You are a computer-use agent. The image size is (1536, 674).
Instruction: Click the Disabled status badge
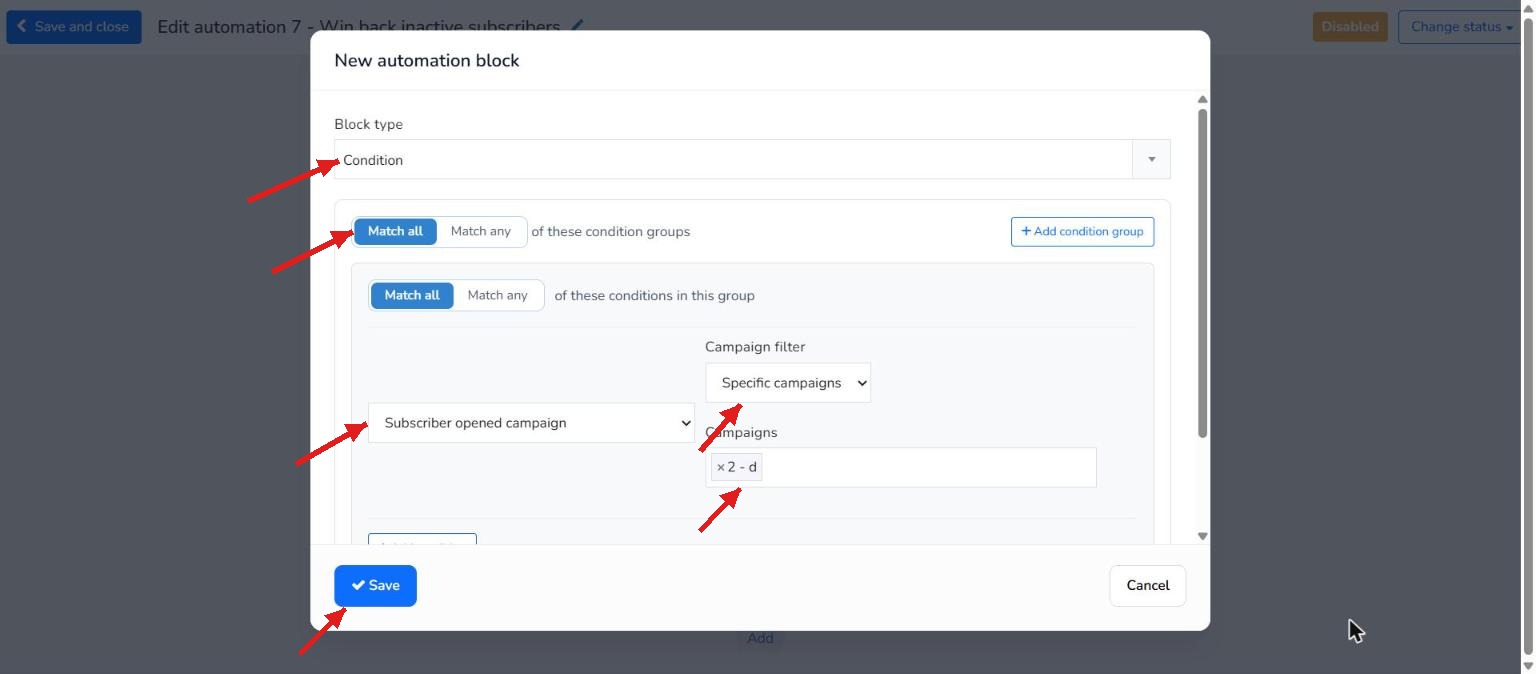tap(1349, 27)
